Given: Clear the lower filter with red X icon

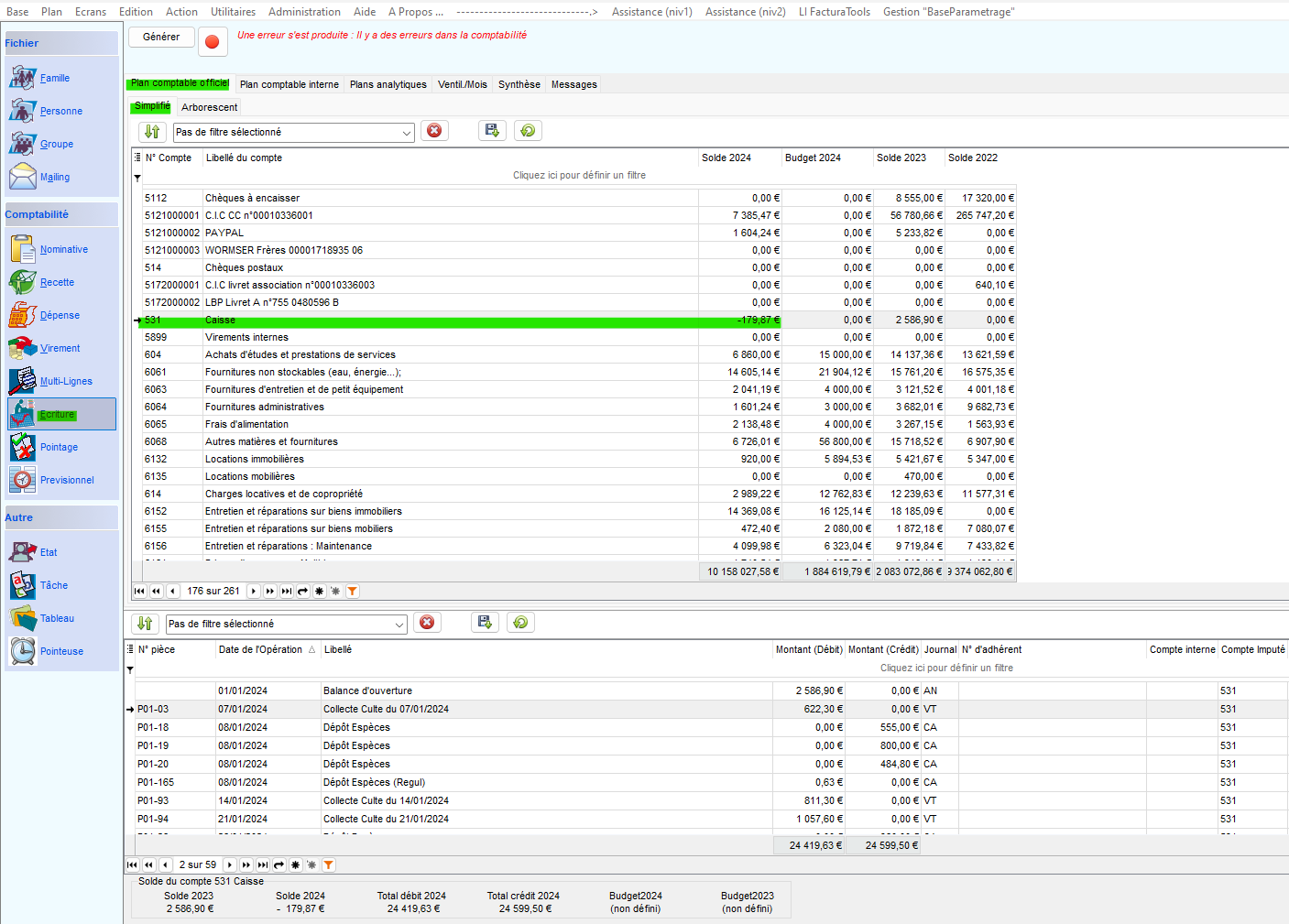Looking at the screenshot, I should pos(427,623).
